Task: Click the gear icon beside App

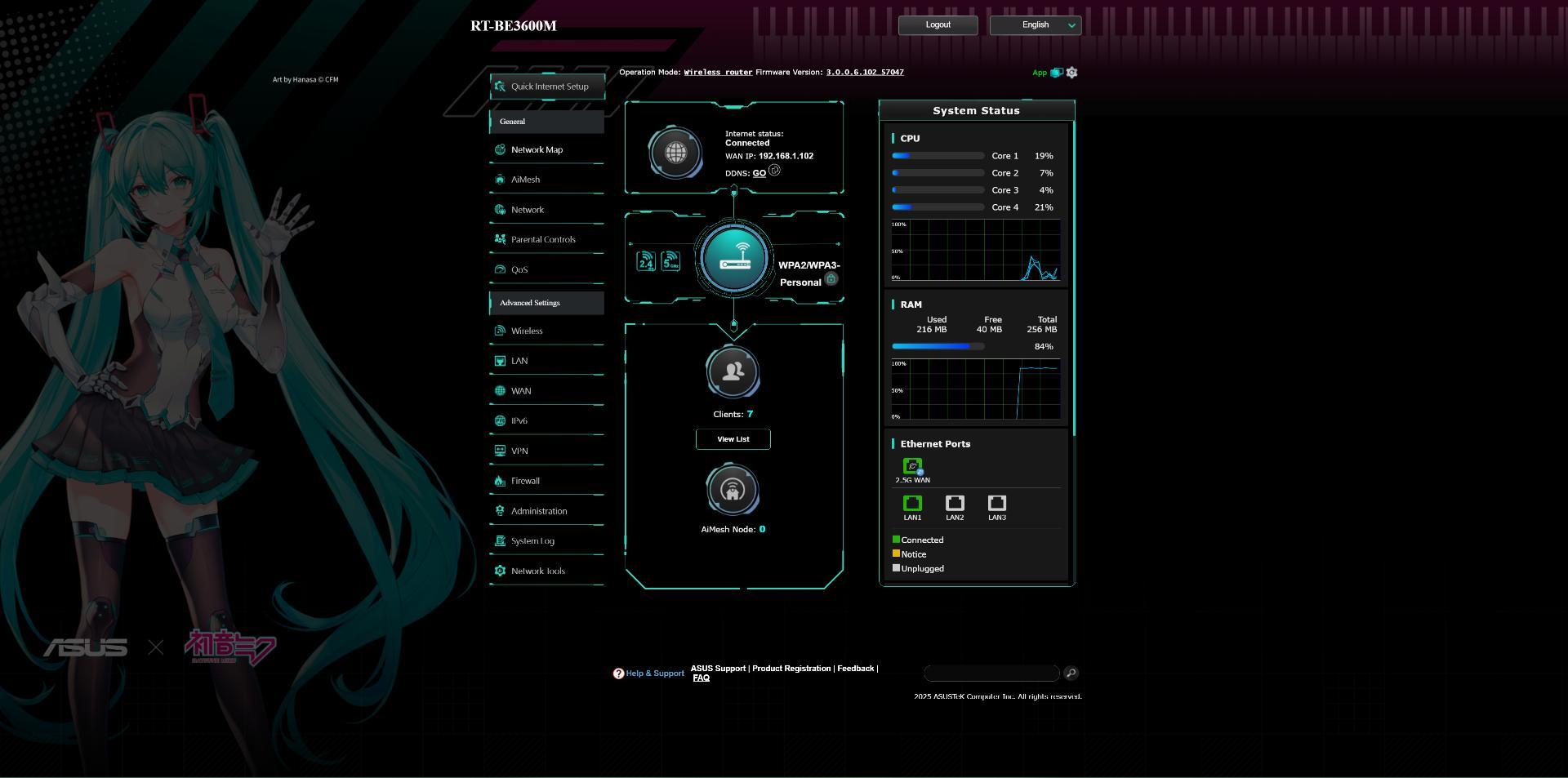Action: (x=1071, y=73)
